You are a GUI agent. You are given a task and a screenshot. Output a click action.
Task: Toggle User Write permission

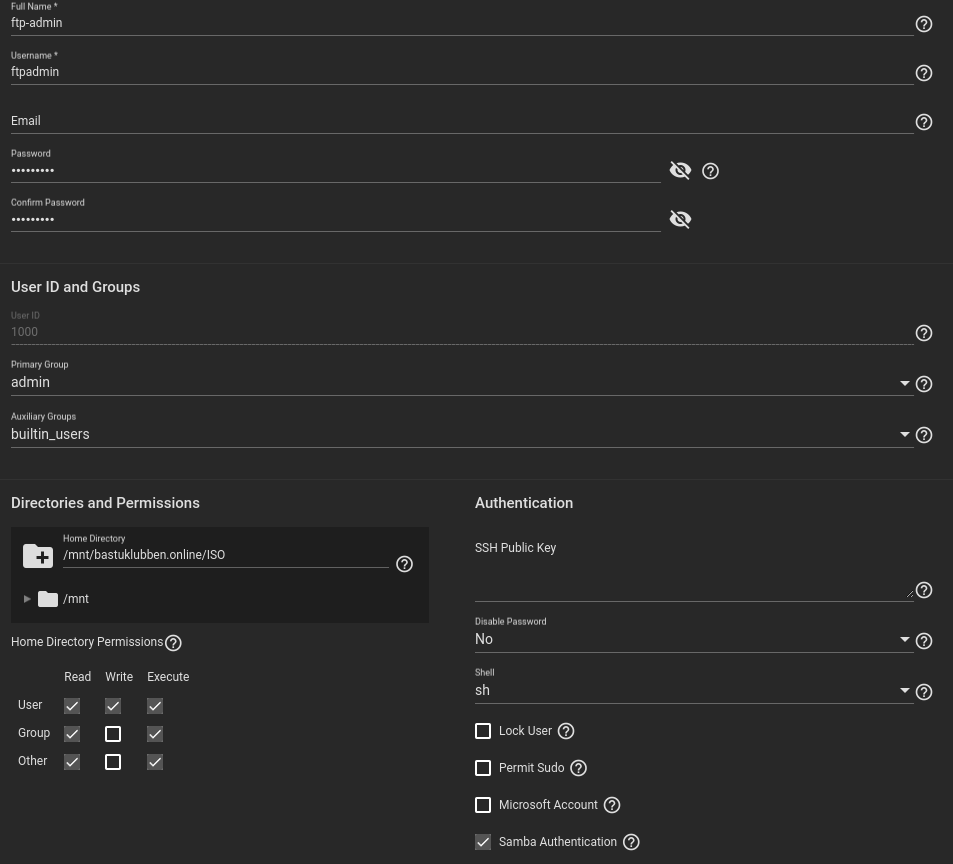pyautogui.click(x=113, y=706)
